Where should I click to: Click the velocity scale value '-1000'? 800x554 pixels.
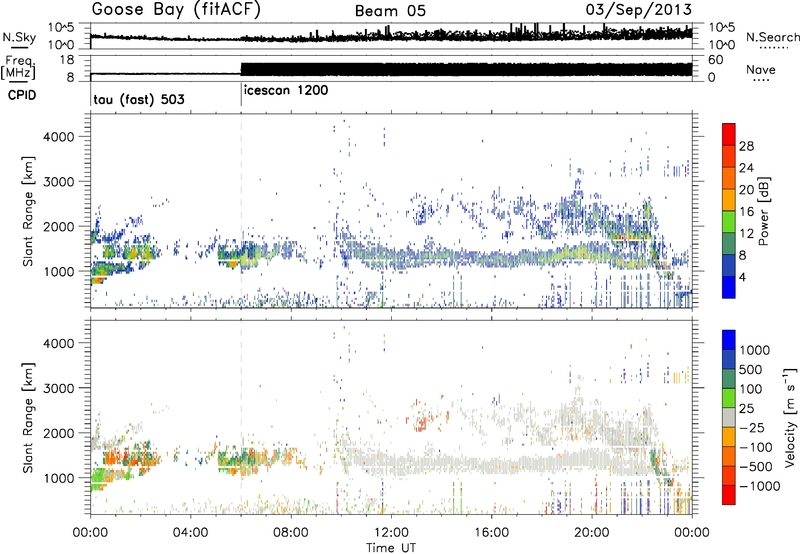tap(760, 486)
